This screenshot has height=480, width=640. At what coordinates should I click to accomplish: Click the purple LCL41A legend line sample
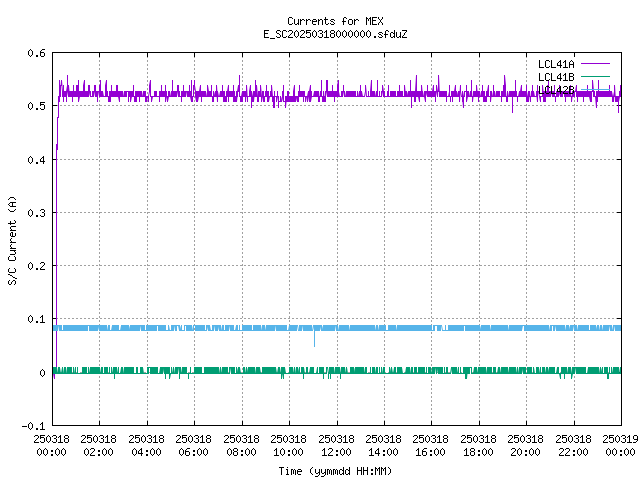[x=595, y=64]
